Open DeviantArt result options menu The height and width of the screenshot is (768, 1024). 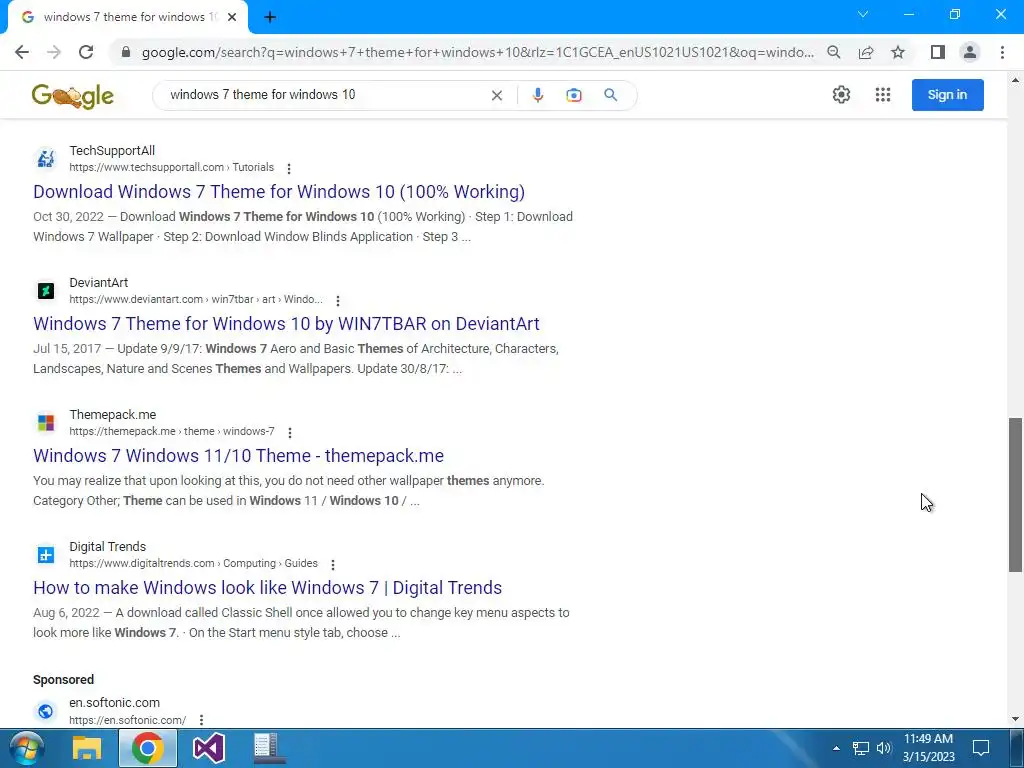point(338,300)
